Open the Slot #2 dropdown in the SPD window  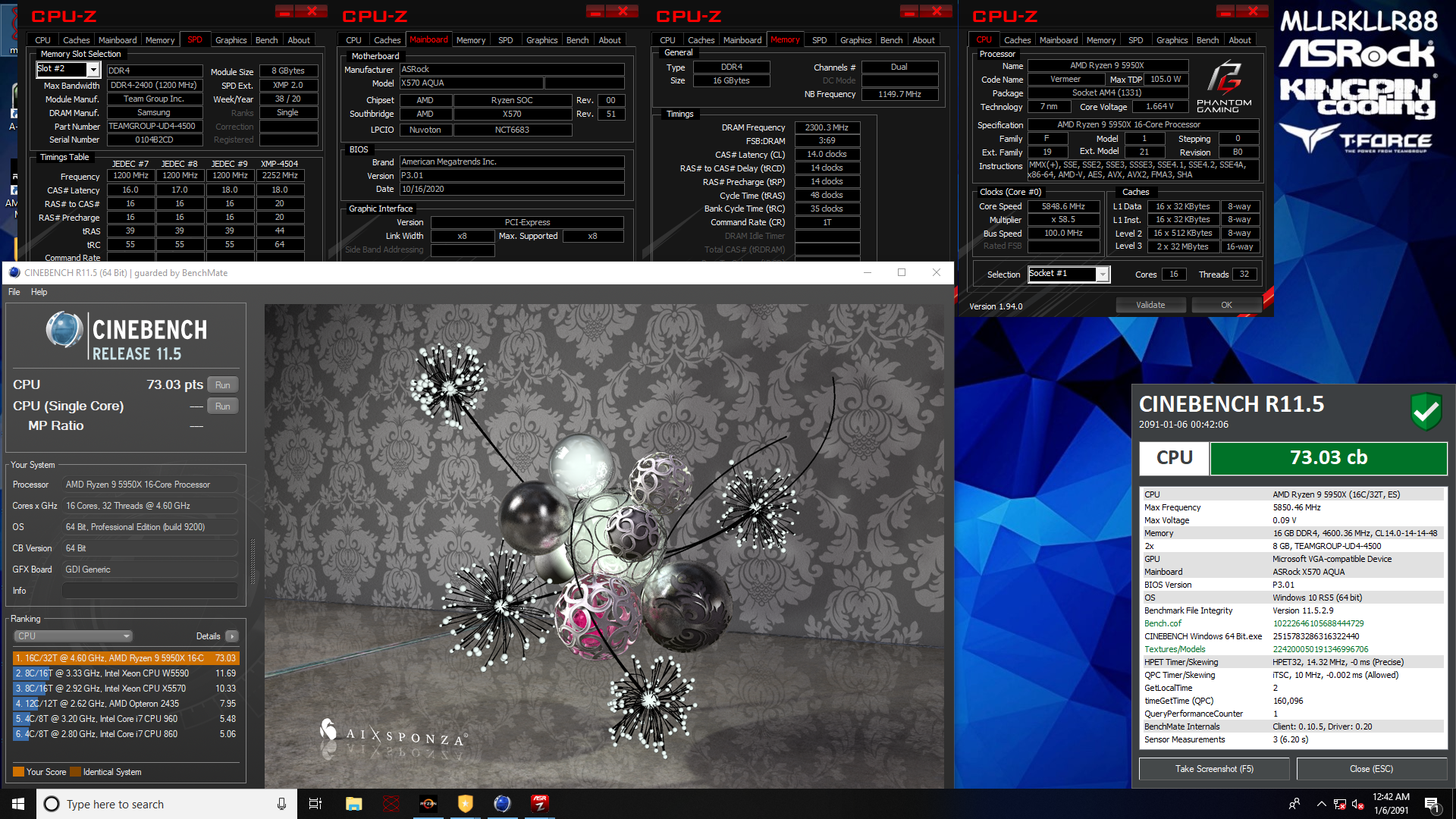coord(93,70)
